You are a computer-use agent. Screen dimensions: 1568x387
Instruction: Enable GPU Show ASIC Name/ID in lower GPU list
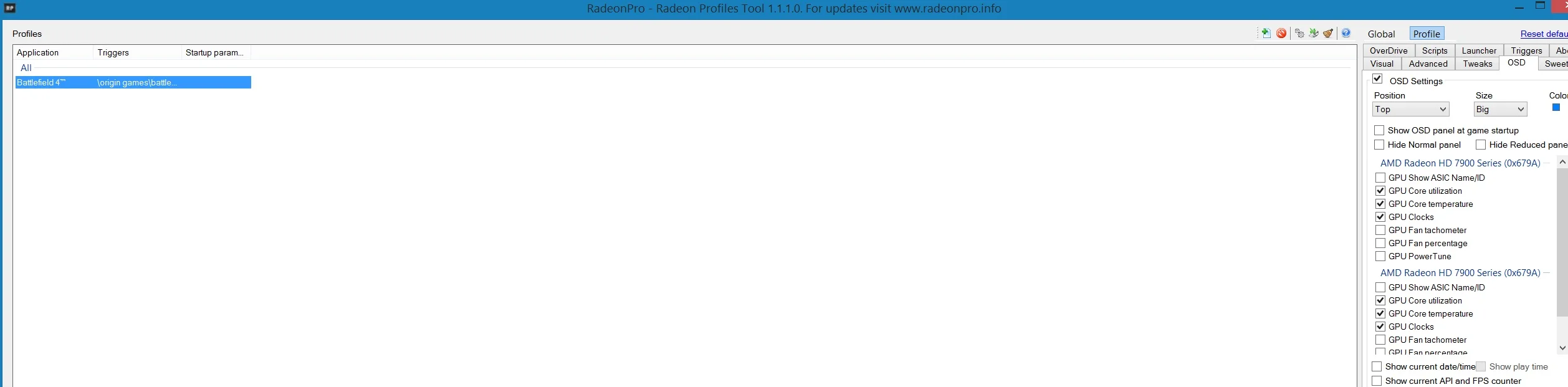[x=1380, y=287]
